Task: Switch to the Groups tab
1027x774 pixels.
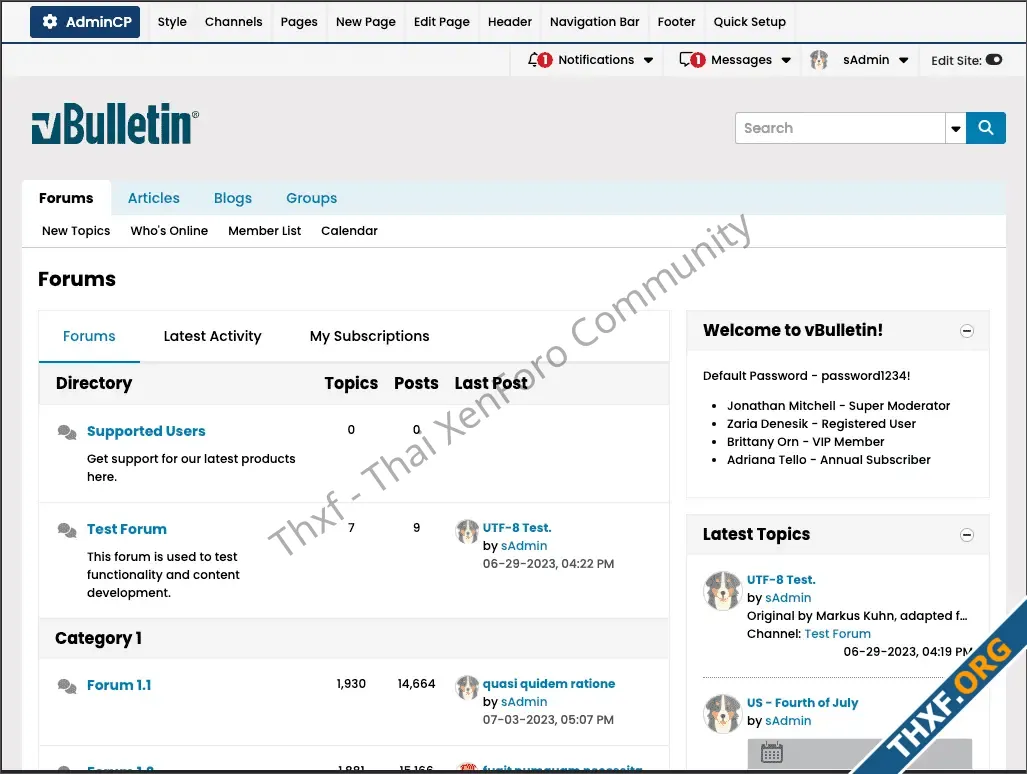Action: [311, 198]
